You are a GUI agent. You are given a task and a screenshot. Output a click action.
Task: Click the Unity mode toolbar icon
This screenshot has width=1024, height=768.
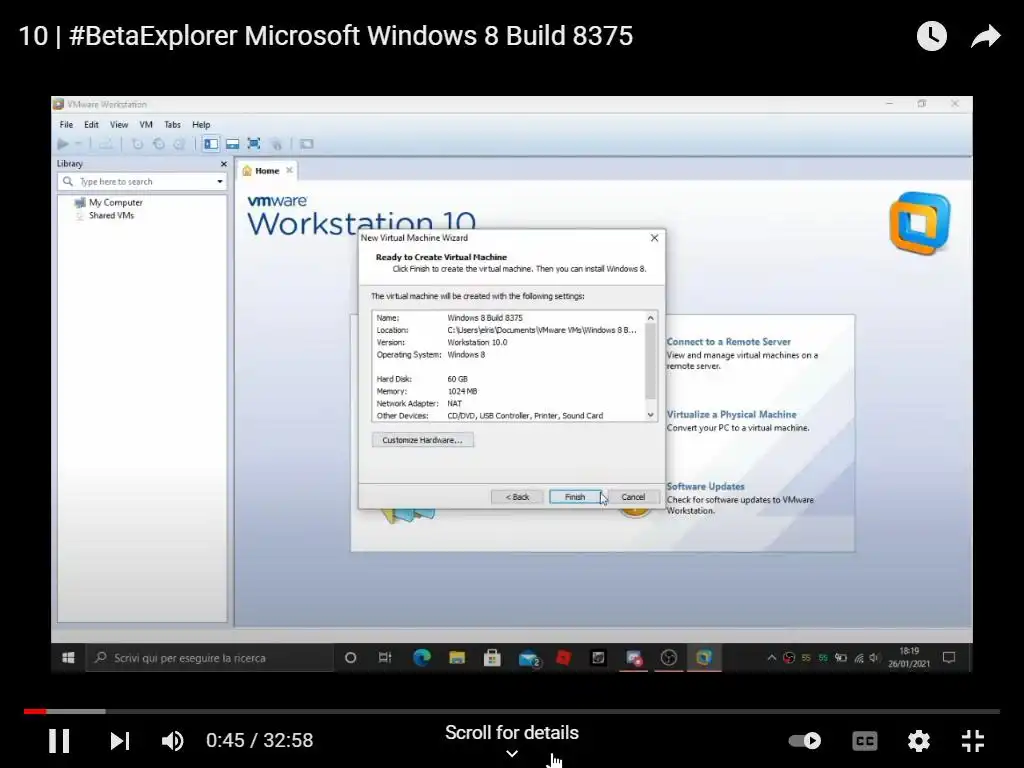[276, 144]
